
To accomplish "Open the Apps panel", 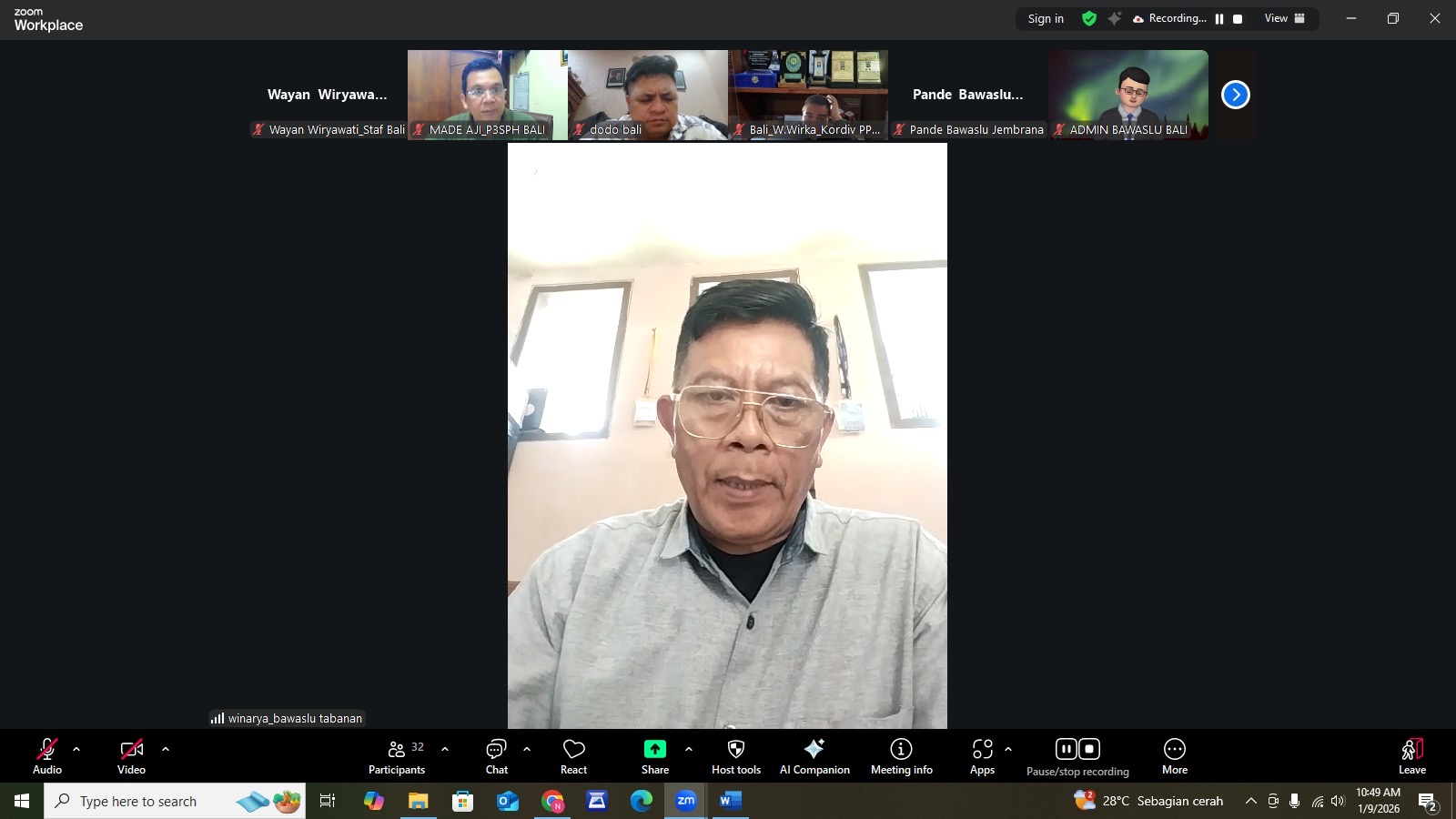I will pyautogui.click(x=982, y=756).
